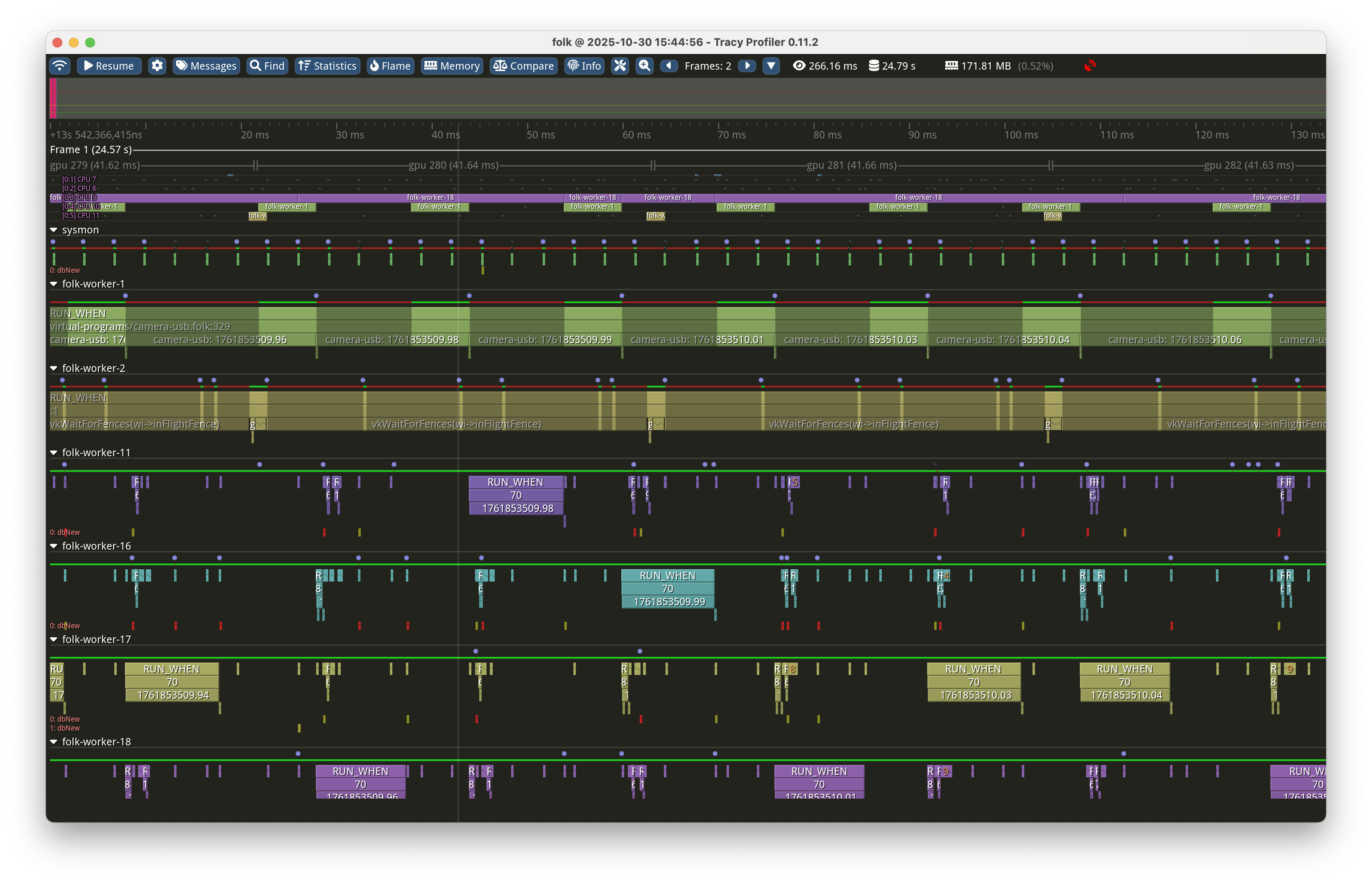Click the wifi connection icon
This screenshot has height=883, width=1372.
click(x=60, y=66)
